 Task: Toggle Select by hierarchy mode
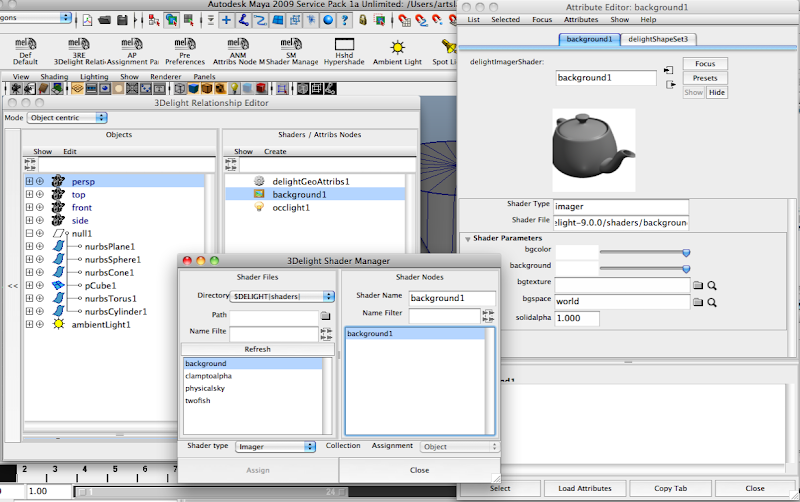pyautogui.click(x=154, y=20)
